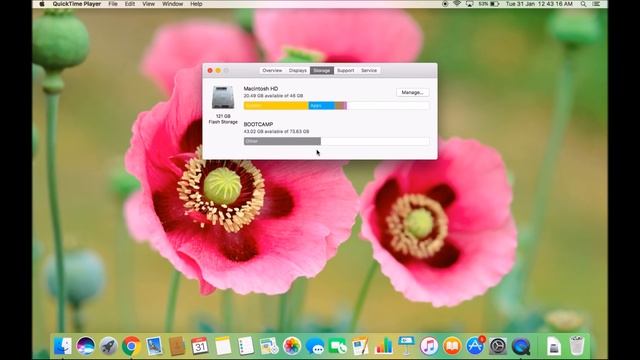
Task: Launch FaceTime green camera icon
Action: pos(338,346)
